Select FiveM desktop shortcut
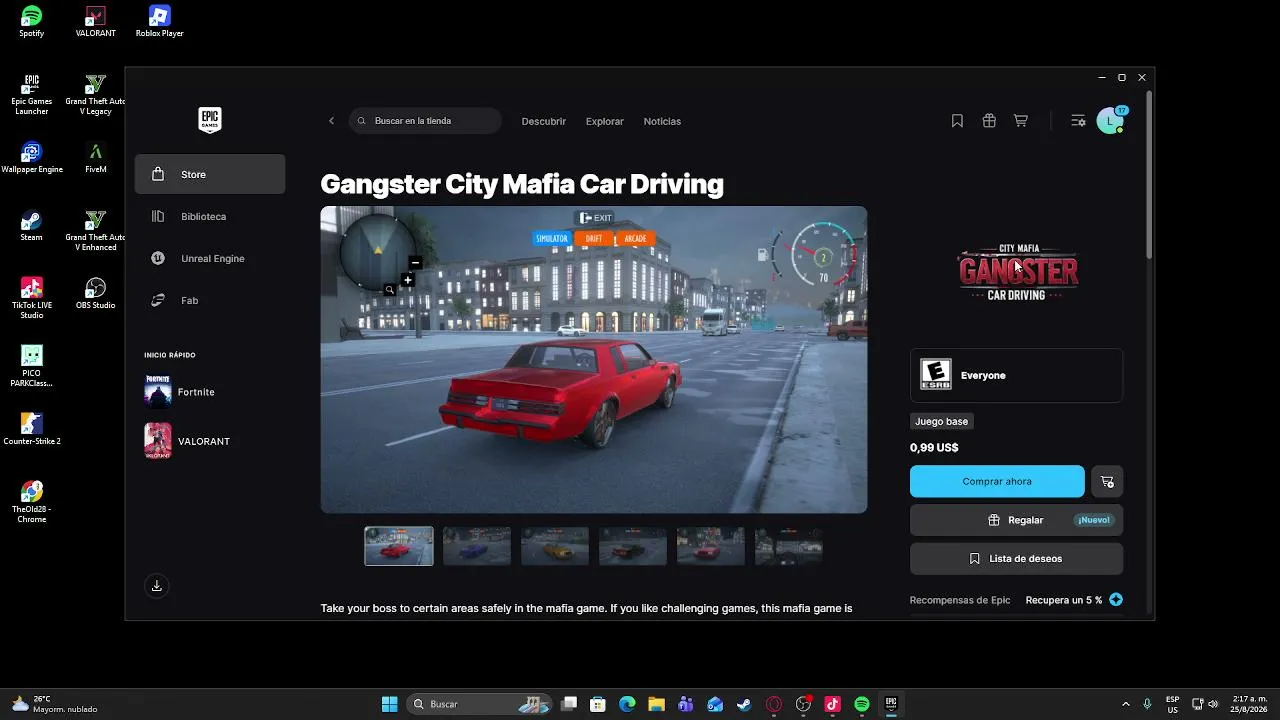1280x720 pixels. point(96,157)
